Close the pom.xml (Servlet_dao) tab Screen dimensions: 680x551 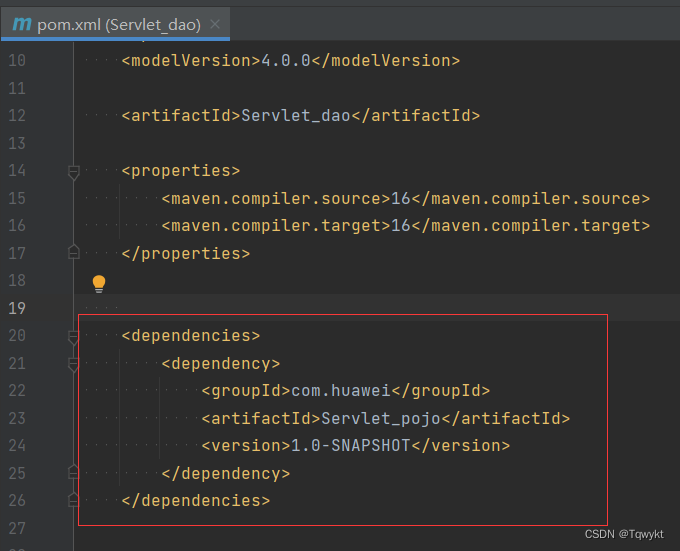click(215, 24)
